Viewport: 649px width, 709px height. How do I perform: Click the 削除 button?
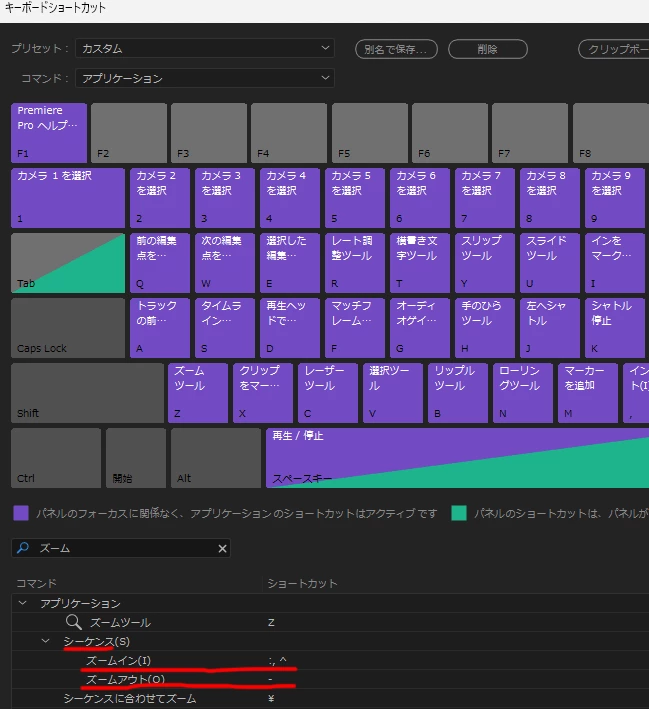point(488,49)
